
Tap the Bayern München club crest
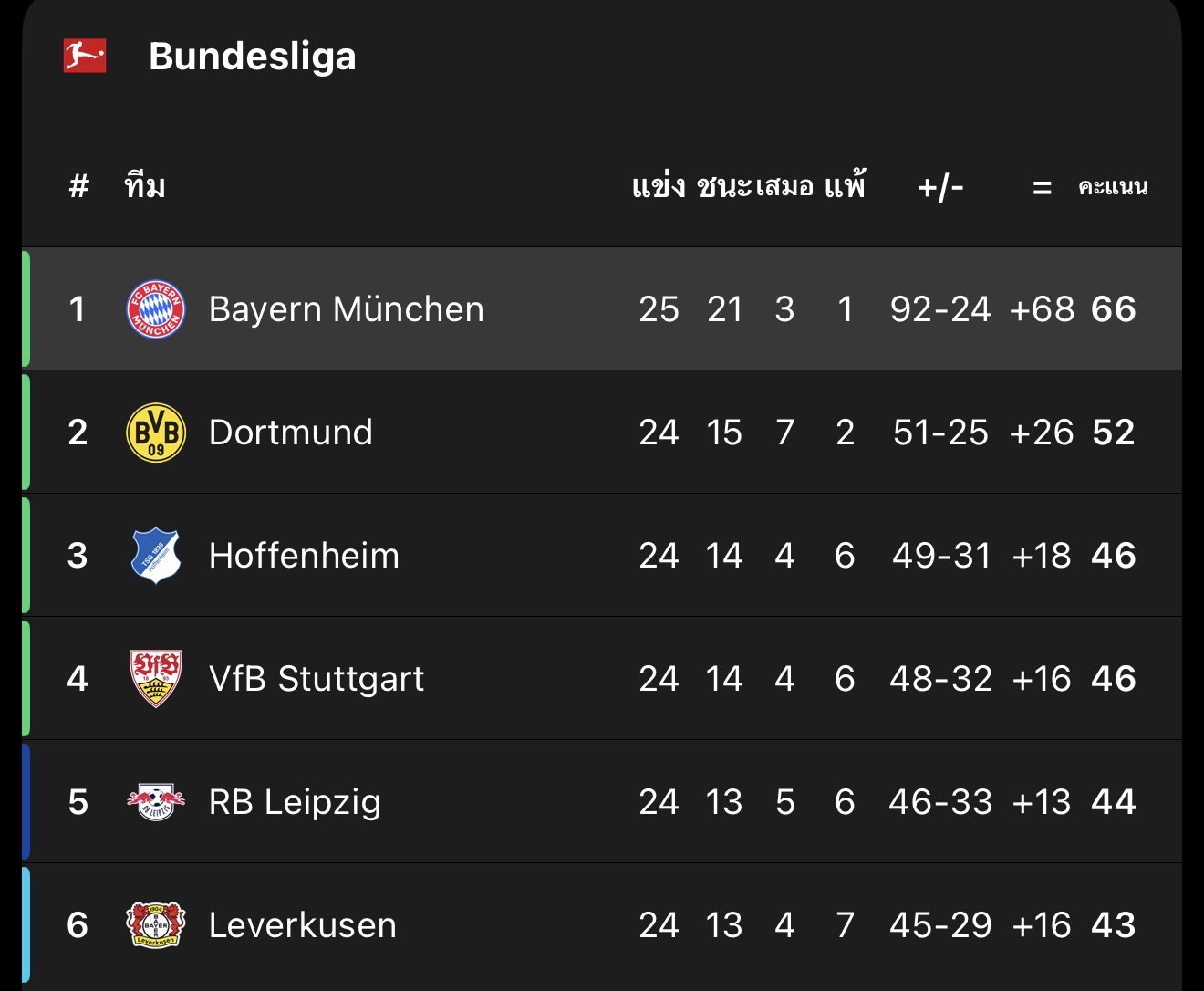[x=155, y=309]
